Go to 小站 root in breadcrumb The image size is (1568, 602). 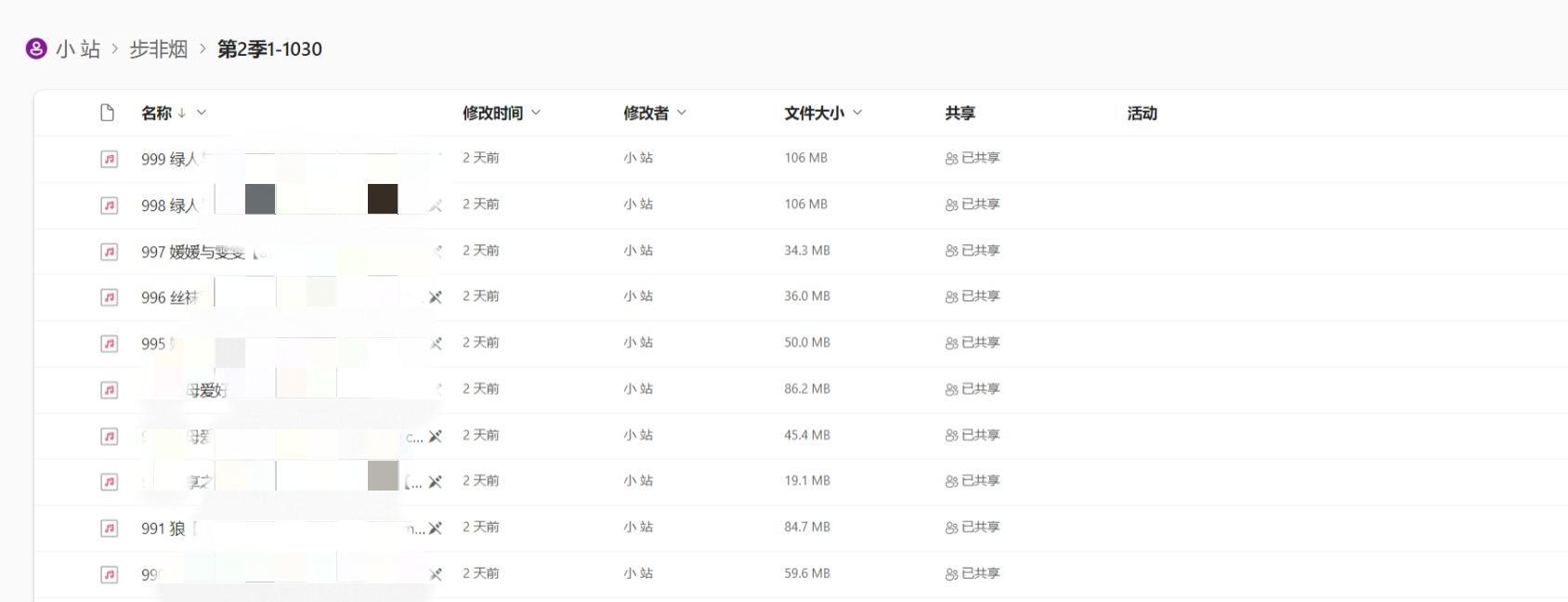pos(78,49)
